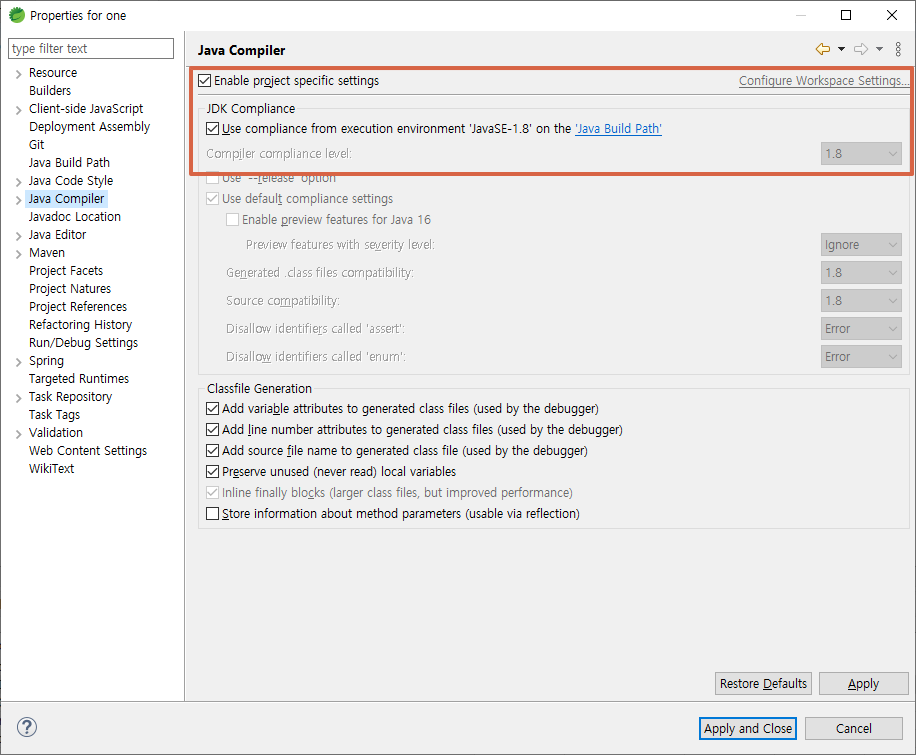The width and height of the screenshot is (916, 755).
Task: Select Targeted Runtimes page
Action: point(79,379)
